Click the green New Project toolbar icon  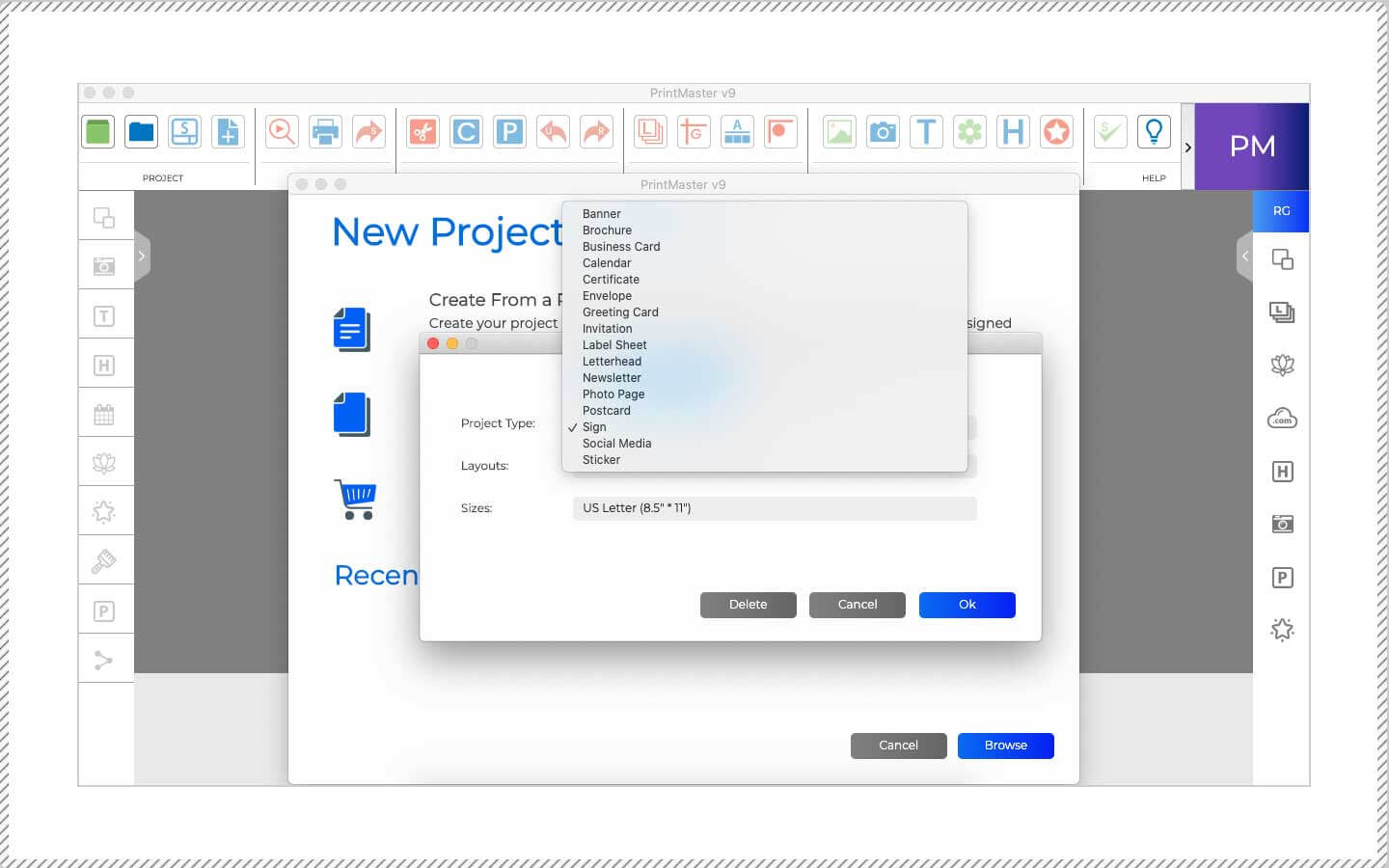pos(98,131)
